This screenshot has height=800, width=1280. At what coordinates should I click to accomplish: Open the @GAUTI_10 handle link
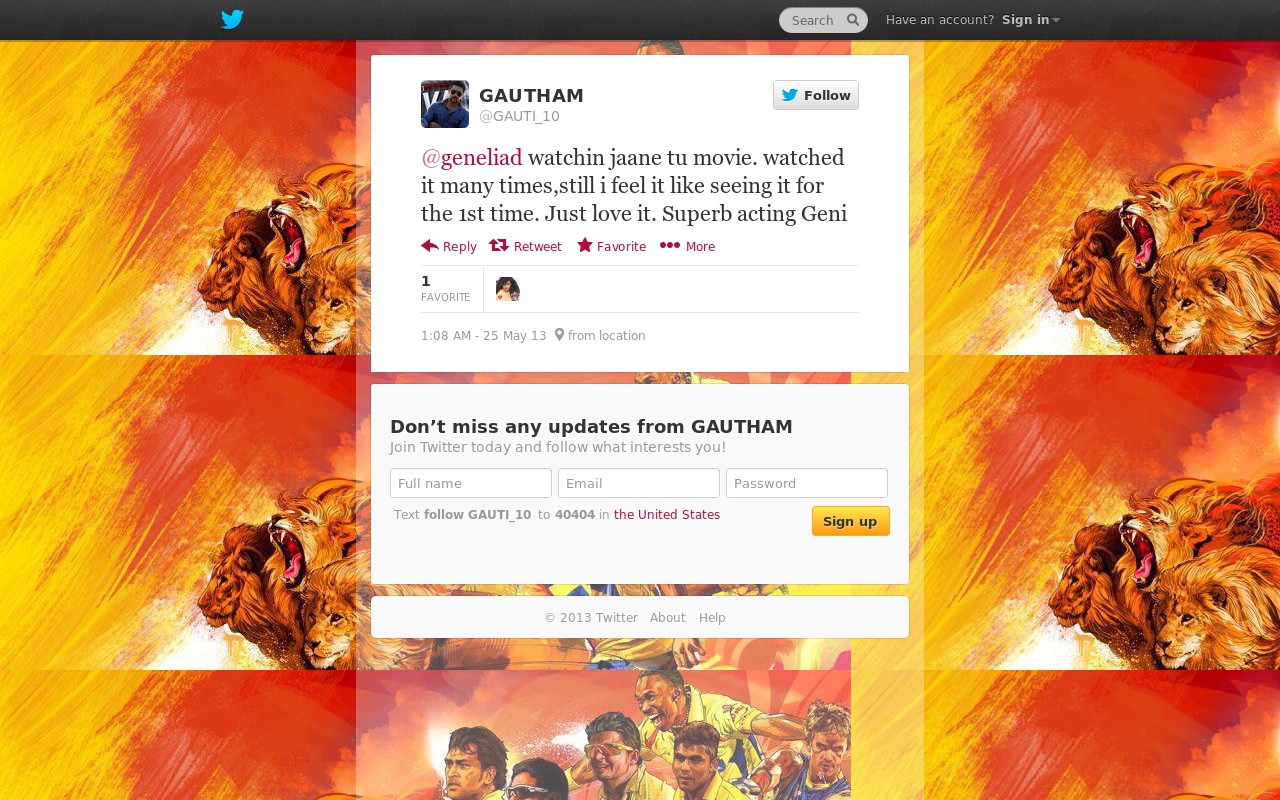[519, 116]
